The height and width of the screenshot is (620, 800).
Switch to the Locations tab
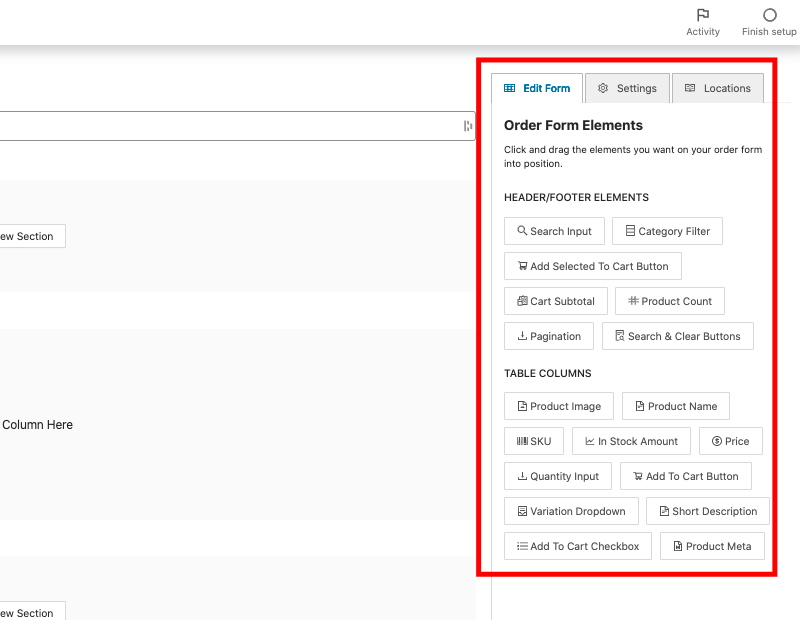pyautogui.click(x=717, y=88)
